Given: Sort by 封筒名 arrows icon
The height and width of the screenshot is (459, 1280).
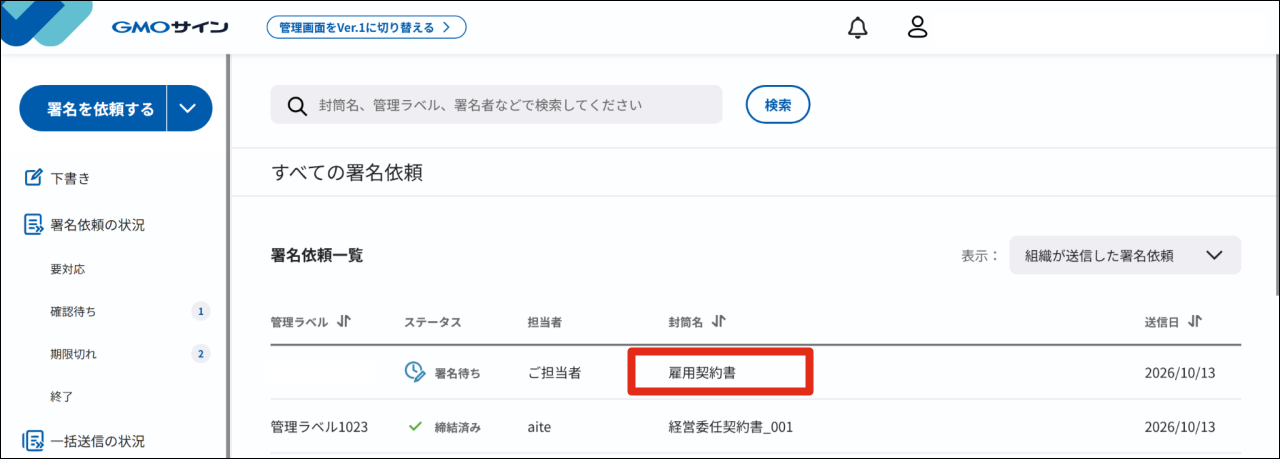Looking at the screenshot, I should coord(719,322).
